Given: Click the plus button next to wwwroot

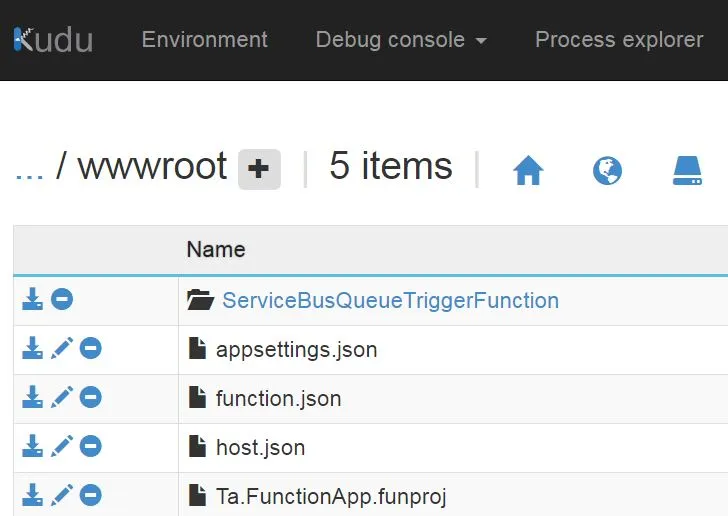Looking at the screenshot, I should [x=259, y=169].
